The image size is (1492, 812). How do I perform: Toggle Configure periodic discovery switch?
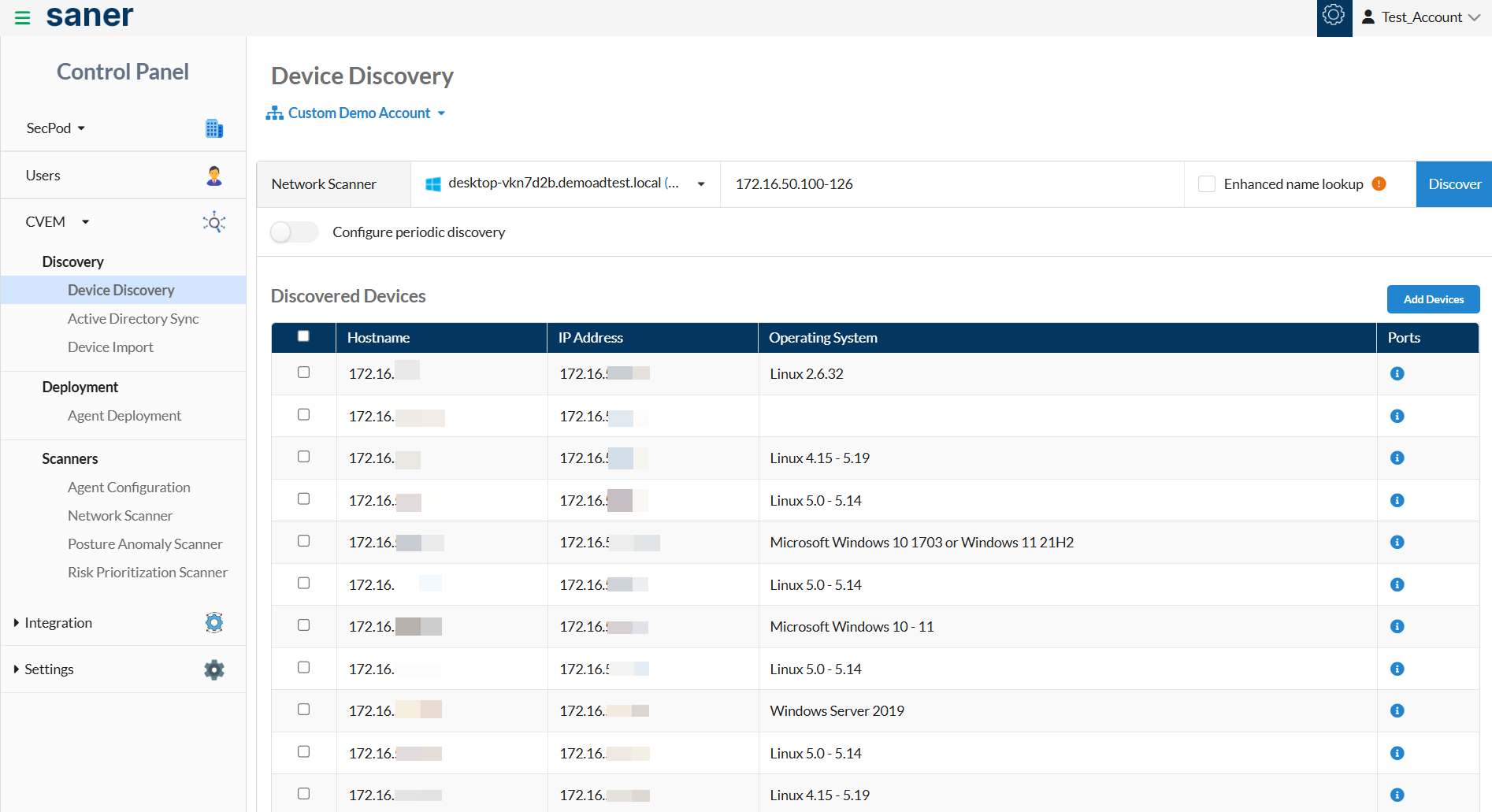tap(293, 232)
